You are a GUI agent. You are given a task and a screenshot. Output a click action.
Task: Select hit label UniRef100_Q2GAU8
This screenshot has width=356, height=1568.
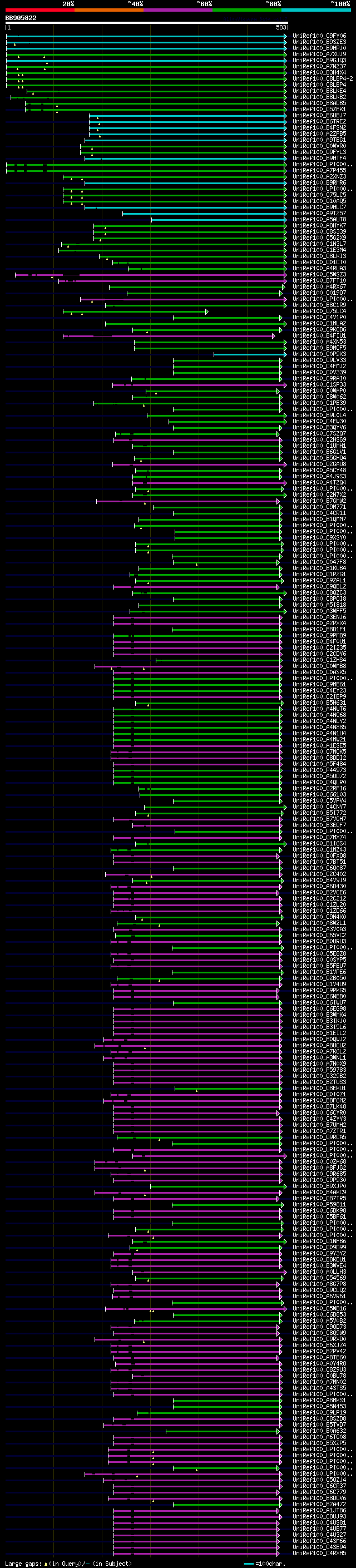319,464
